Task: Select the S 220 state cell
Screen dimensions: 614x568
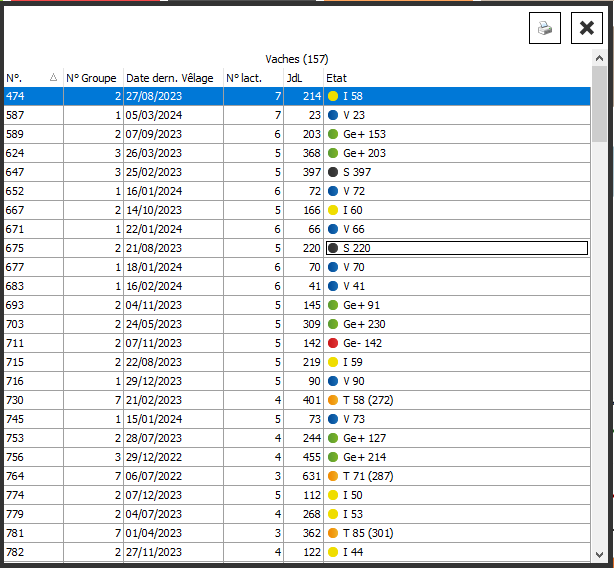Action: [x=456, y=248]
